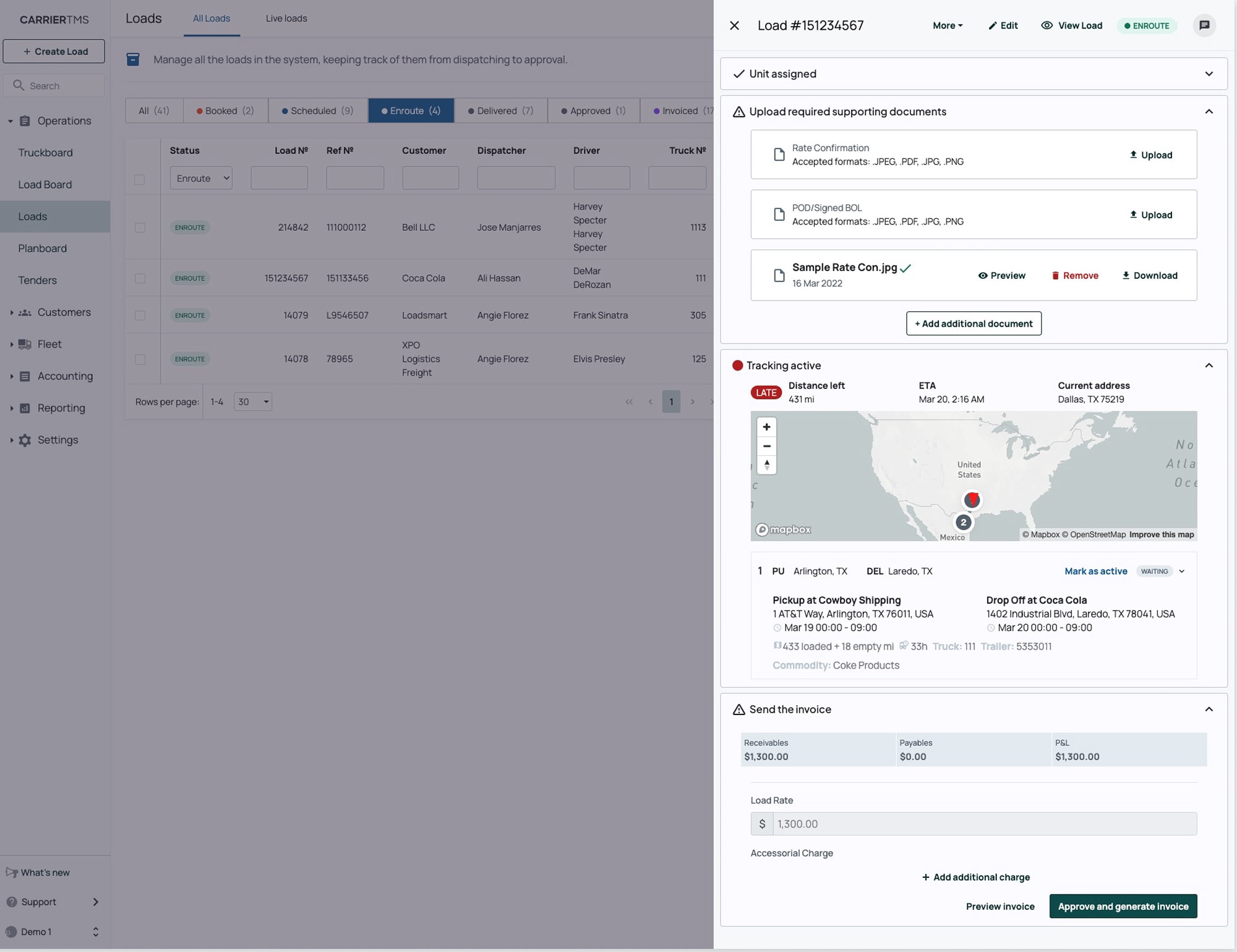Click the map zoom in button
The height and width of the screenshot is (952, 1237).
point(766,427)
